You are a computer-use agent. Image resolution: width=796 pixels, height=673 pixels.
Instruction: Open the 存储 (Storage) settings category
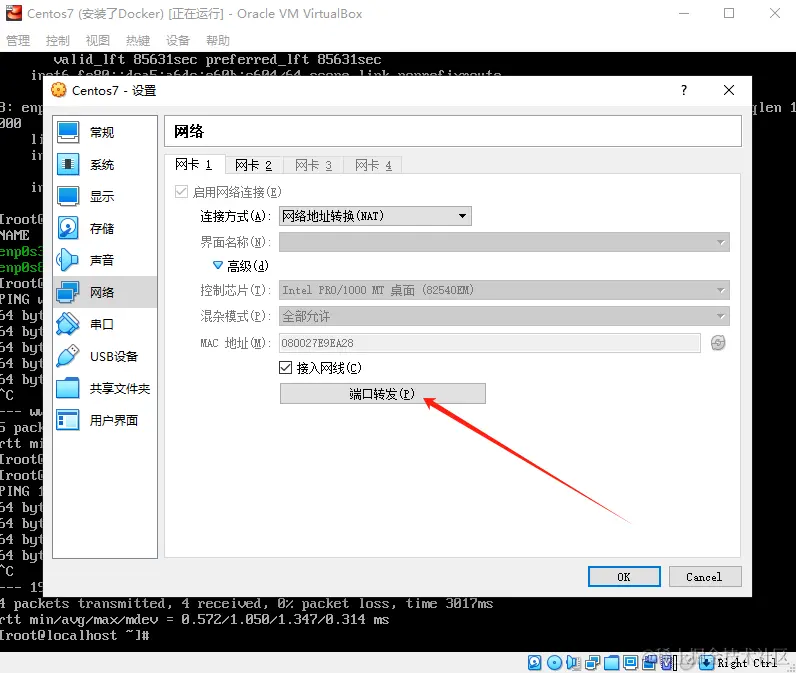(x=105, y=228)
